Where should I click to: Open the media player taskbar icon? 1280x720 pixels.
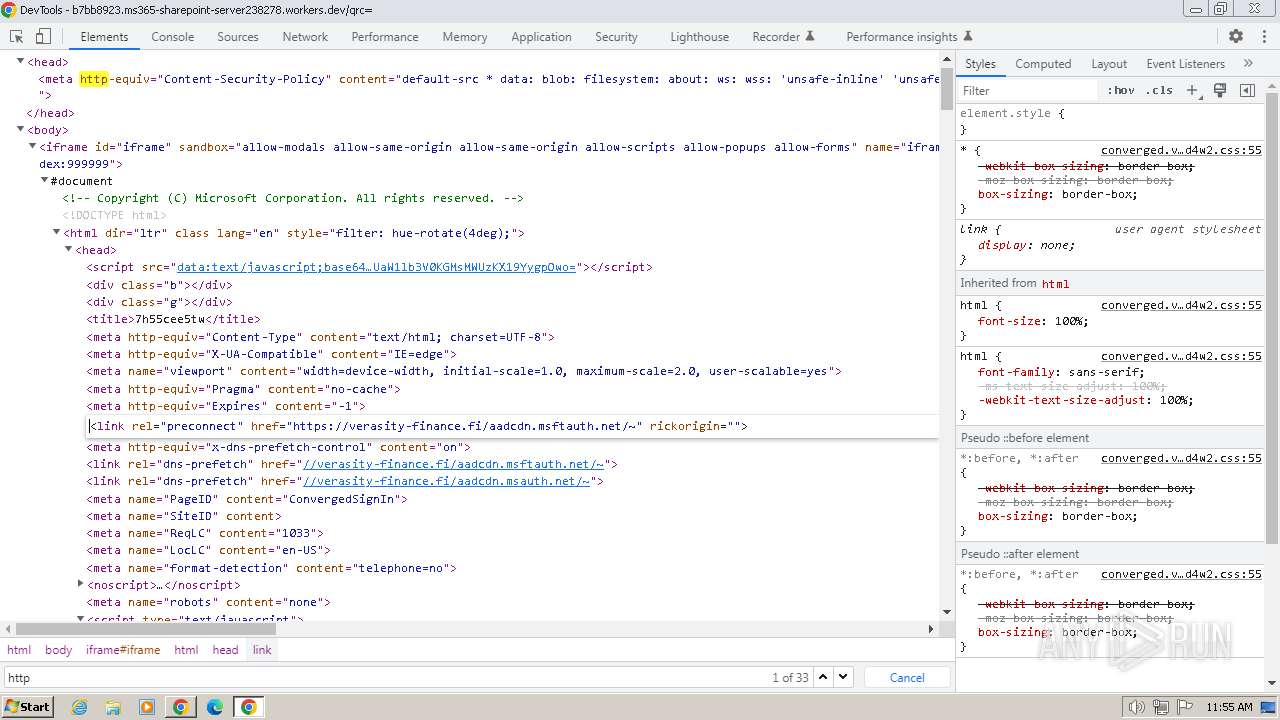147,707
